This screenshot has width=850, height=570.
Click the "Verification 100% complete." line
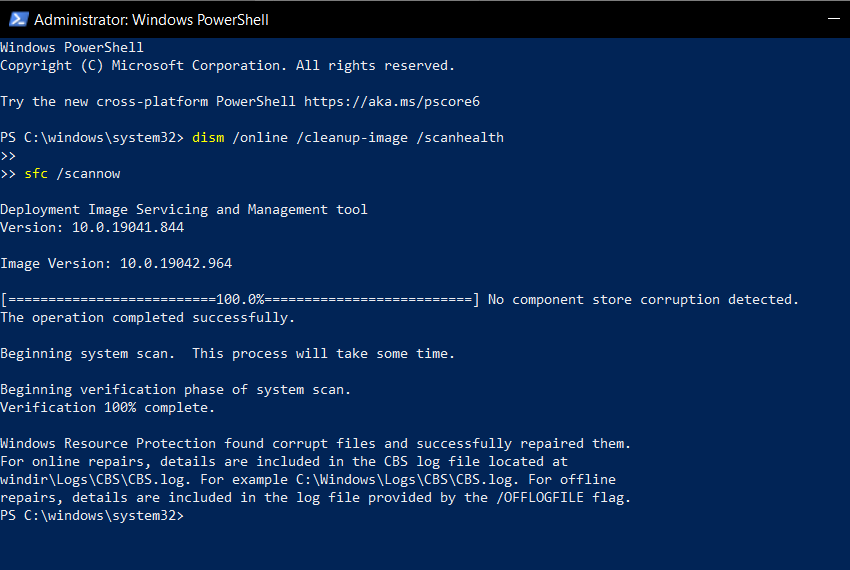(x=107, y=407)
